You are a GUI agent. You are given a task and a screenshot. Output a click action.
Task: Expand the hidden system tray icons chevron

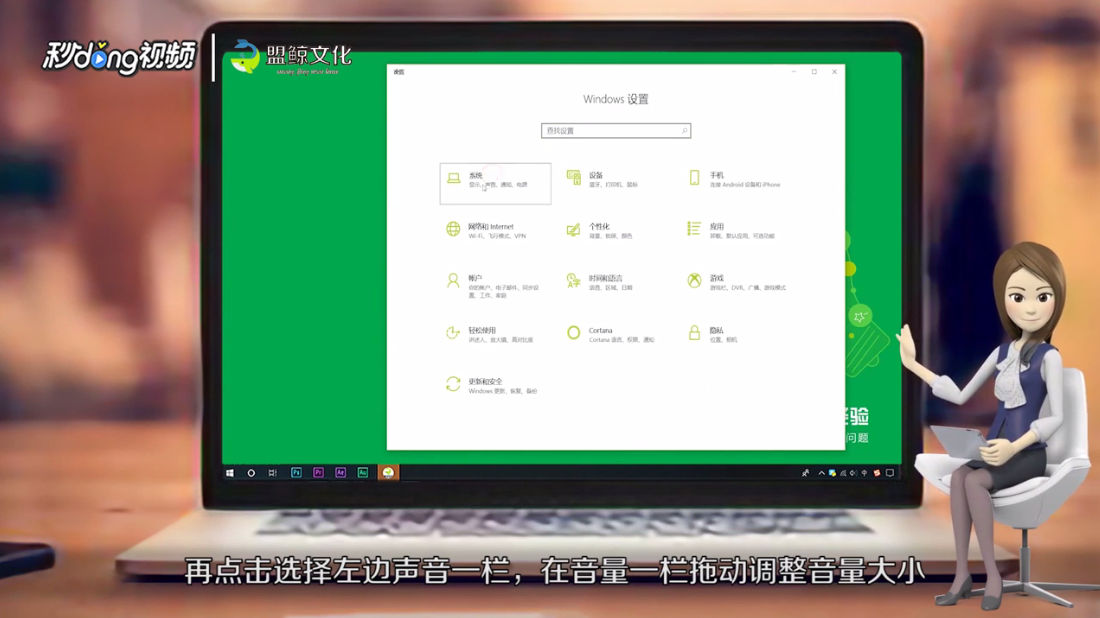pos(821,473)
